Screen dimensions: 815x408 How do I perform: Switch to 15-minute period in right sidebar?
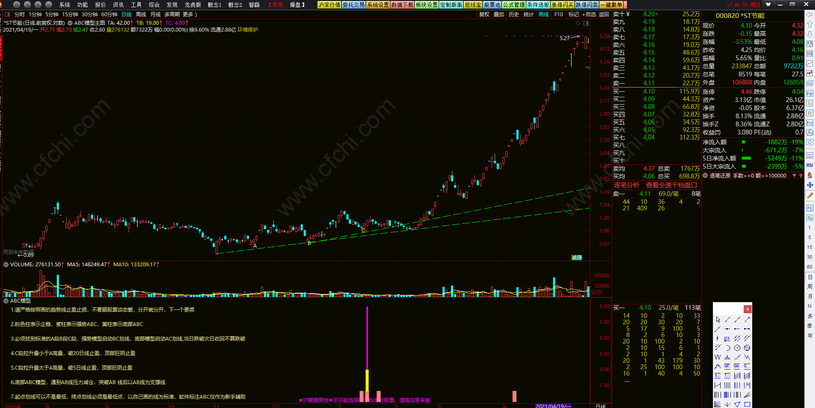point(810,247)
